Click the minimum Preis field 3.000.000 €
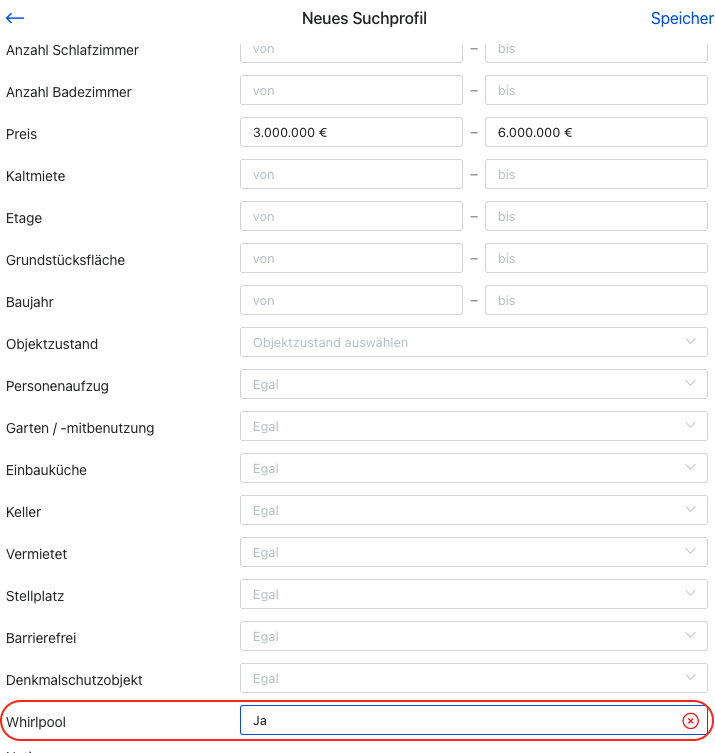 pyautogui.click(x=351, y=132)
